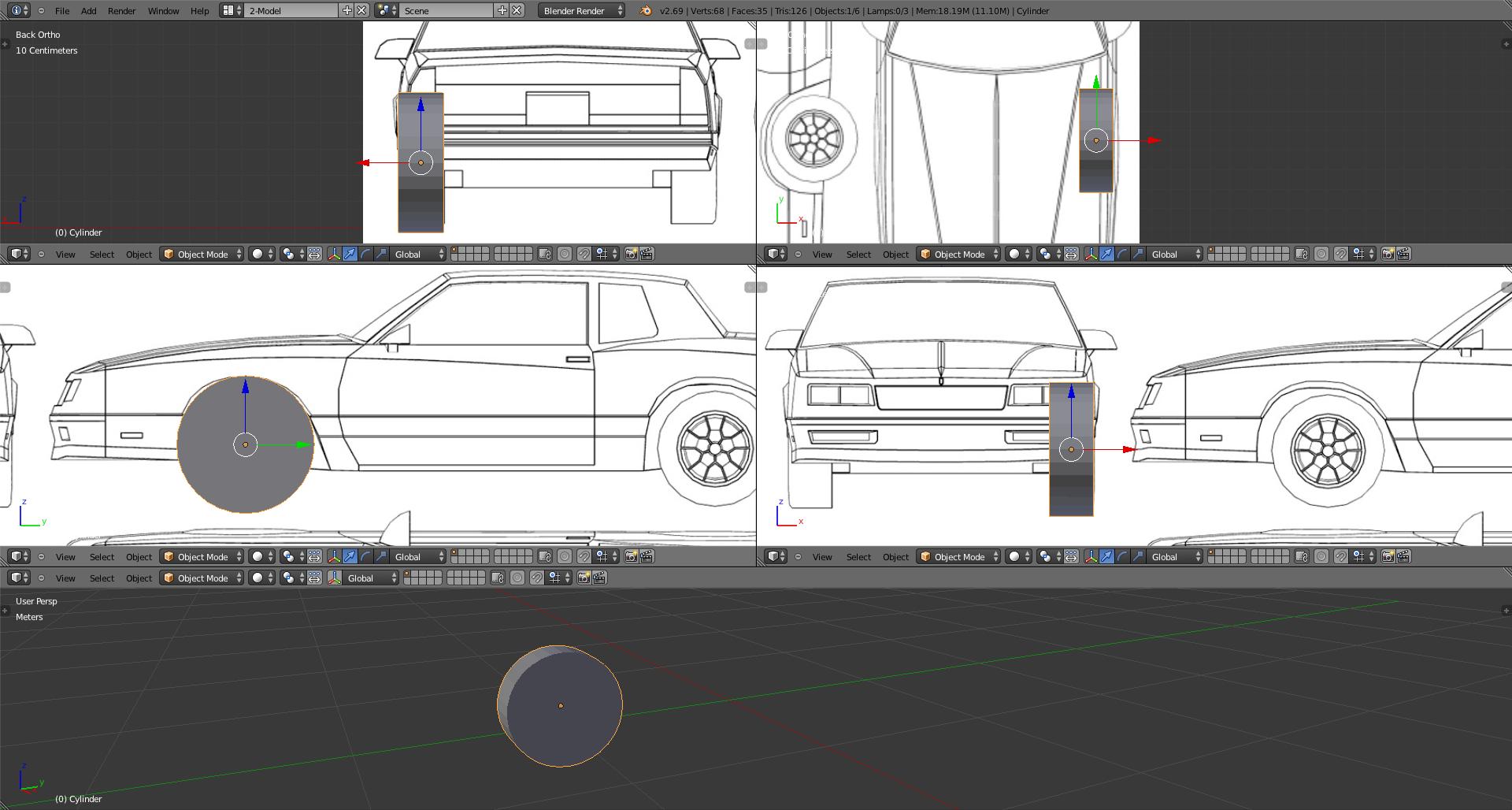The image size is (1512, 810).
Task: Click the Blender logo icon in the info header
Action: (646, 11)
